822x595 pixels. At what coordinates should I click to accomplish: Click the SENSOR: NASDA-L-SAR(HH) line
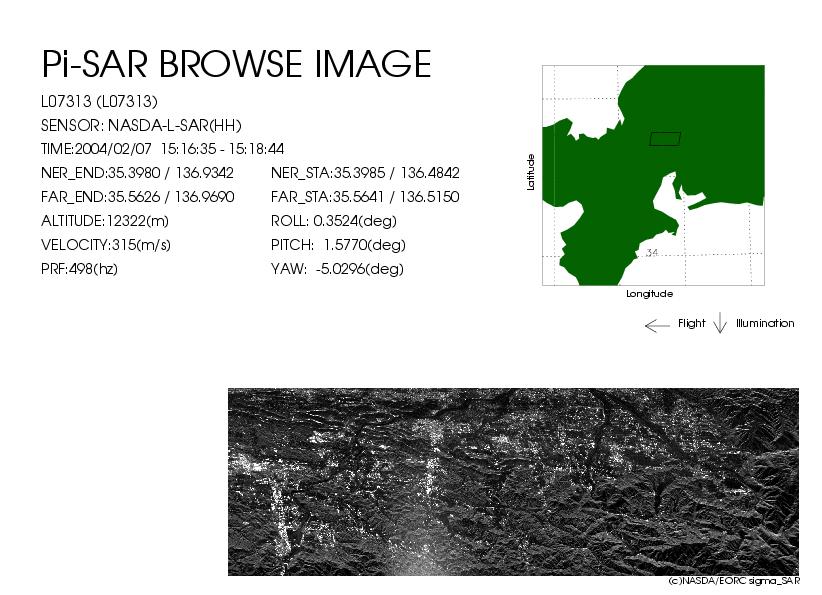141,125
